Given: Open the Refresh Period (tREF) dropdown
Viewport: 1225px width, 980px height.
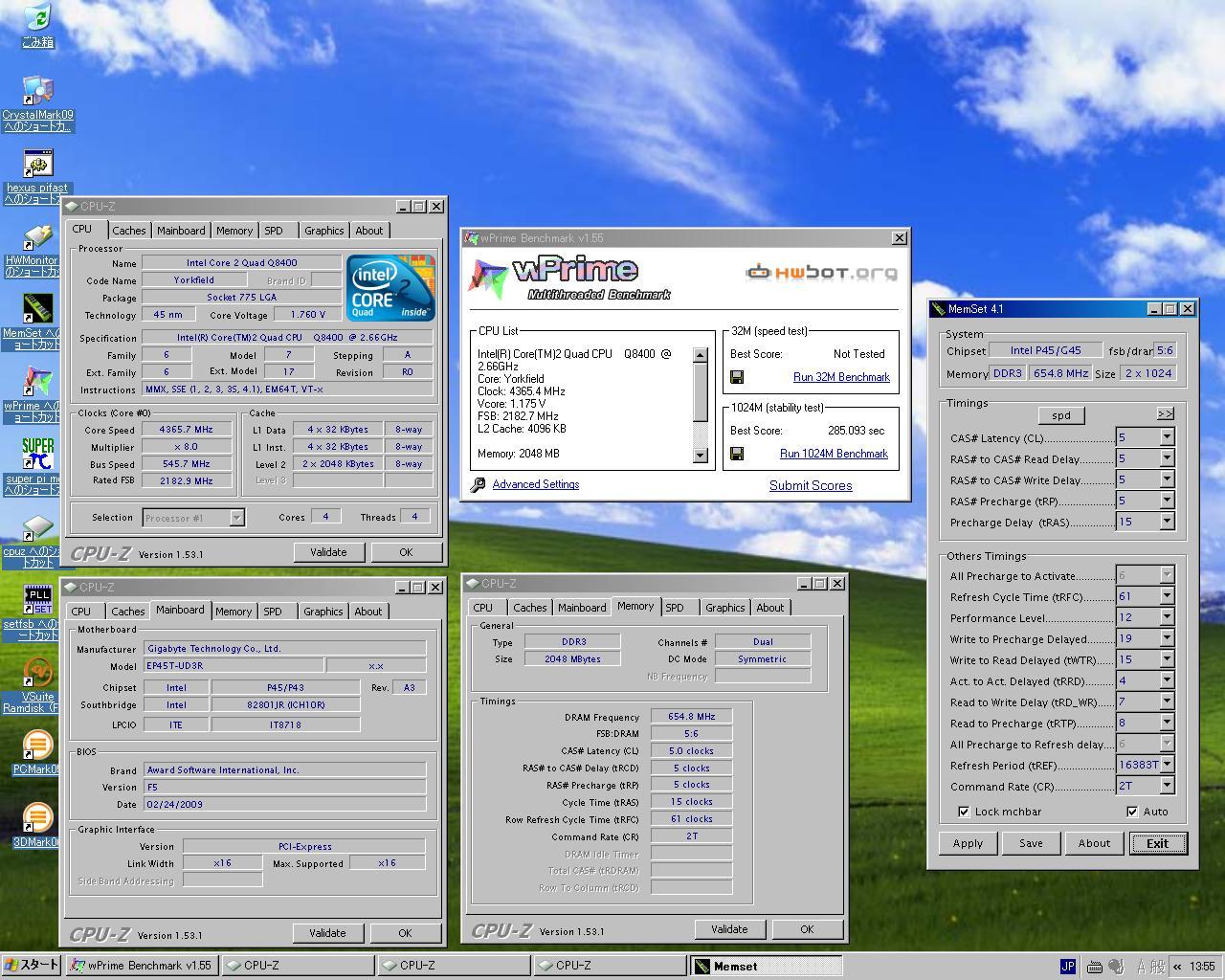Looking at the screenshot, I should pos(1167,765).
